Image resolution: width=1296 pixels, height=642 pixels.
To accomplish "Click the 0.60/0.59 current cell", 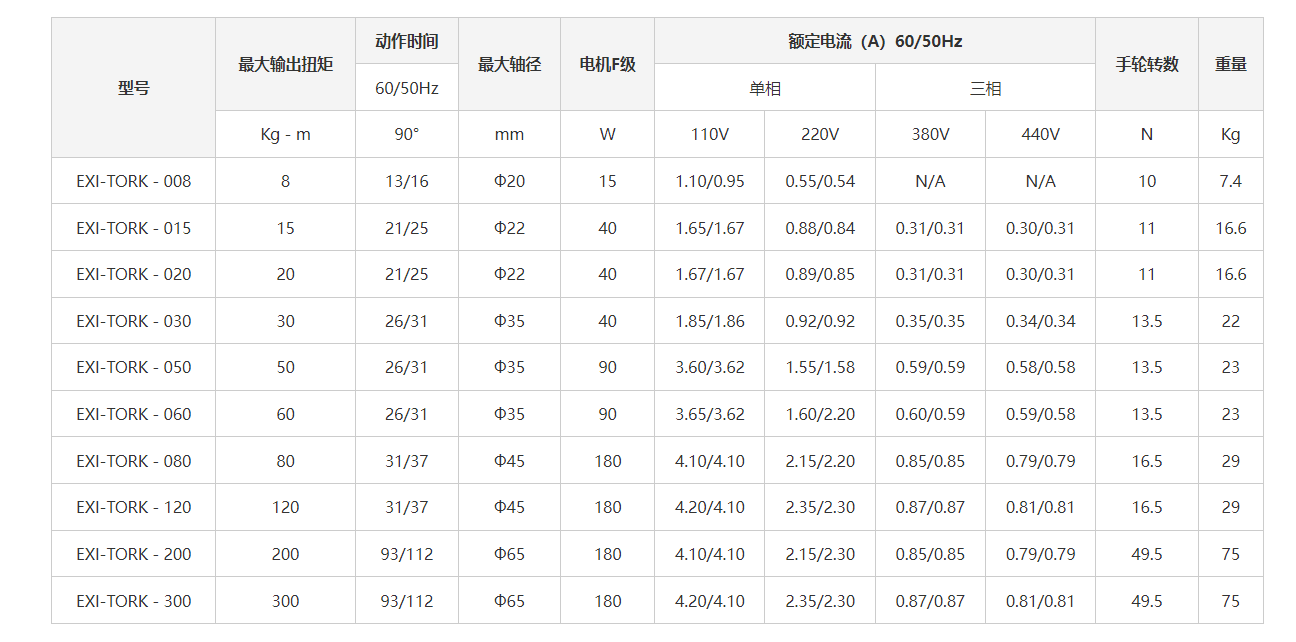I will click(930, 414).
